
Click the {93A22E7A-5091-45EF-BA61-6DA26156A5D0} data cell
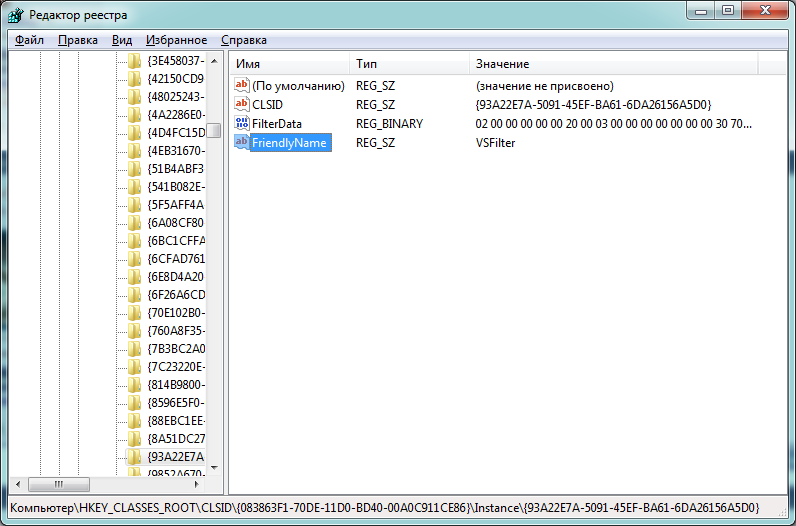(x=593, y=105)
